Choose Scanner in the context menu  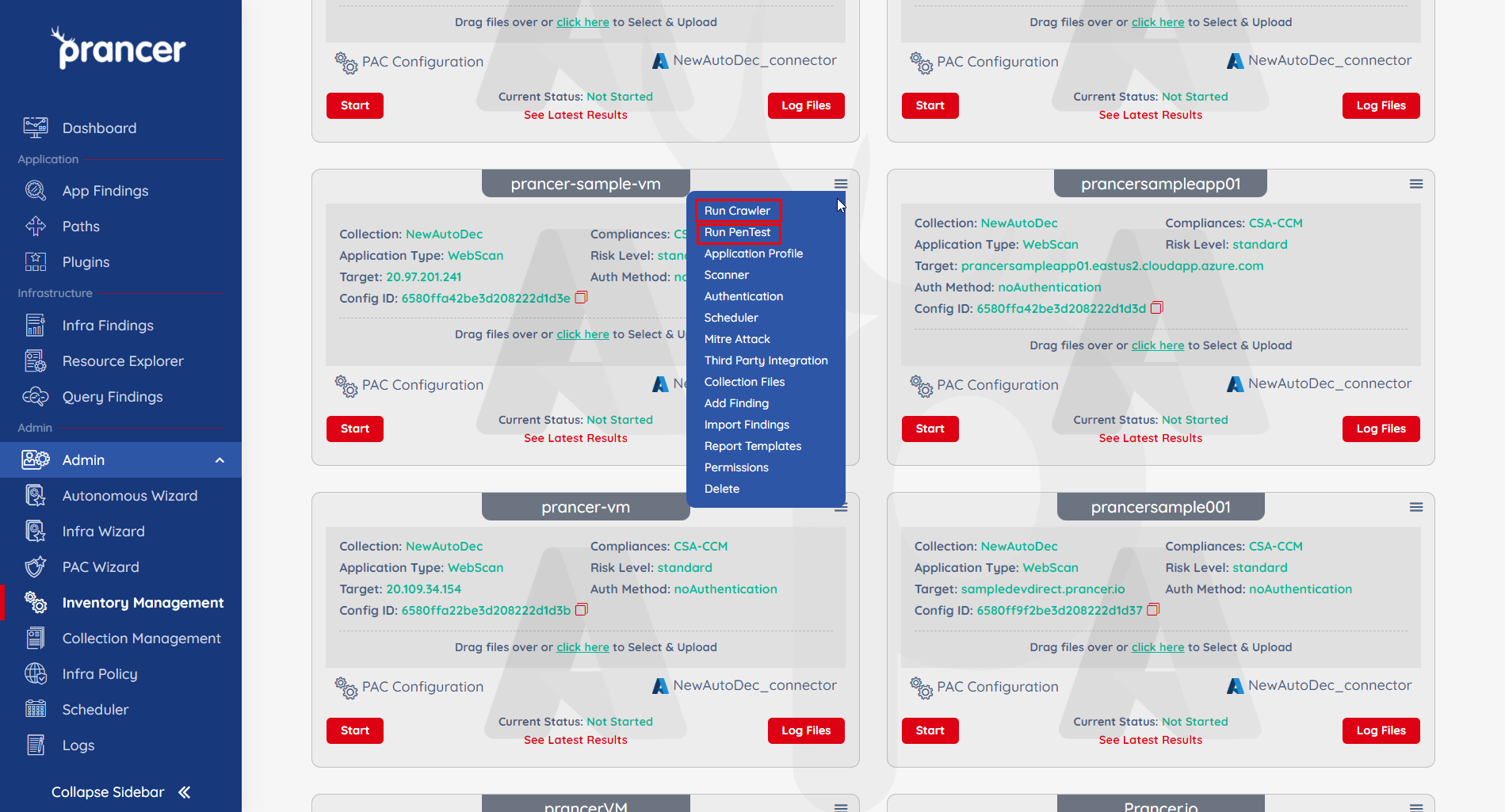(x=727, y=275)
